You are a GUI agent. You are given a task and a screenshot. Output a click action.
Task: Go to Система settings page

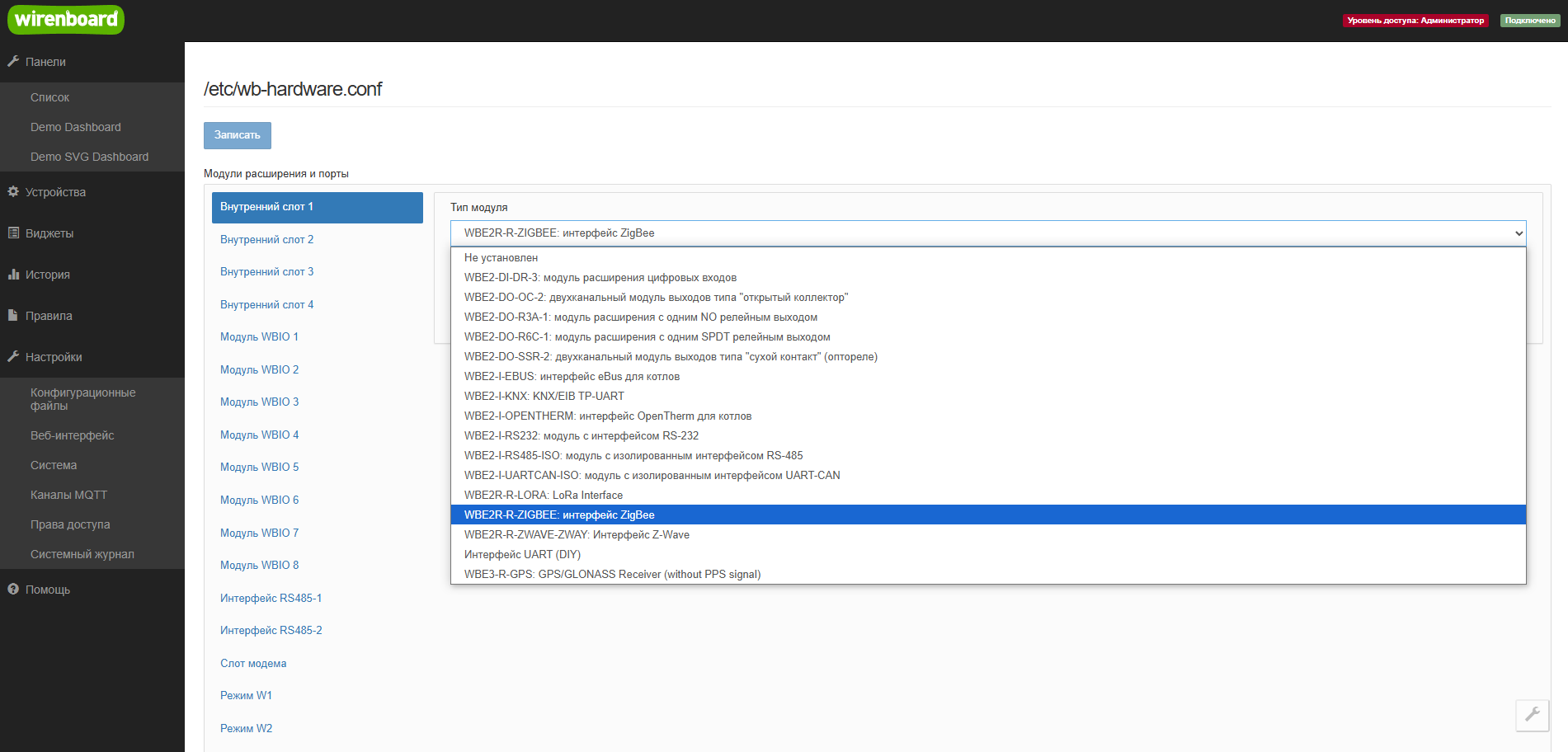(92, 465)
